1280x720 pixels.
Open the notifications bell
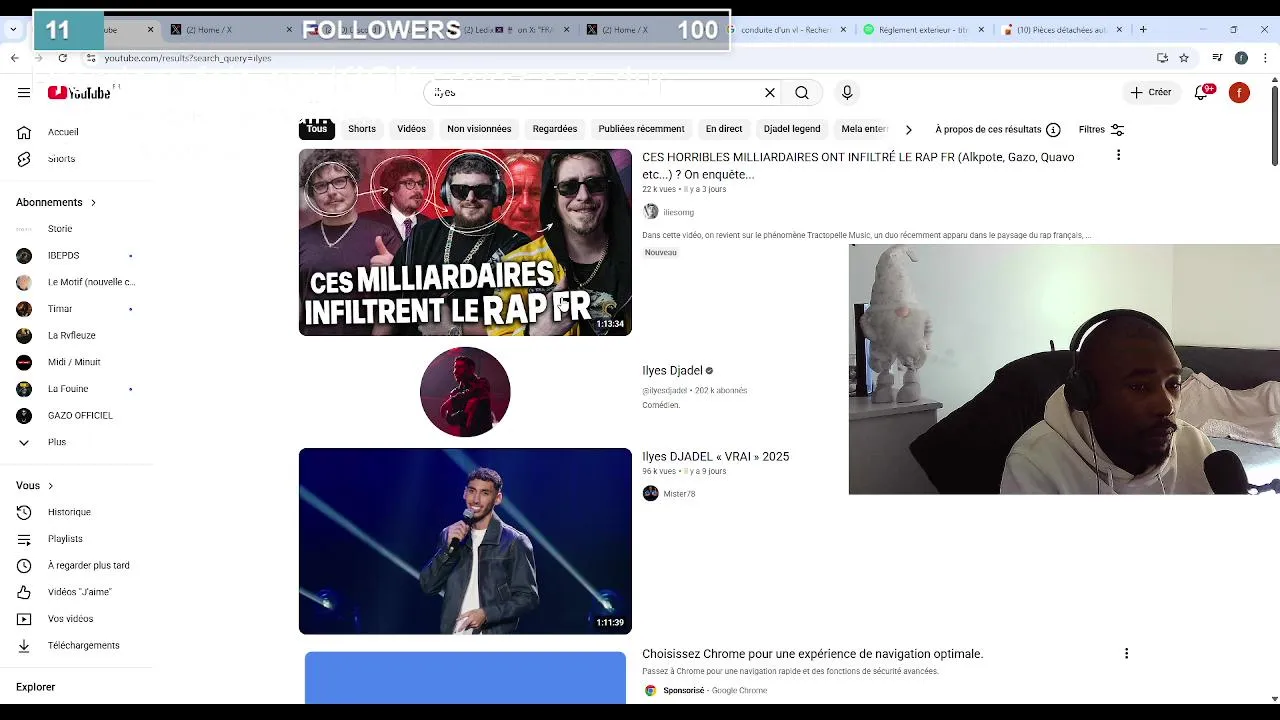tap(1203, 93)
